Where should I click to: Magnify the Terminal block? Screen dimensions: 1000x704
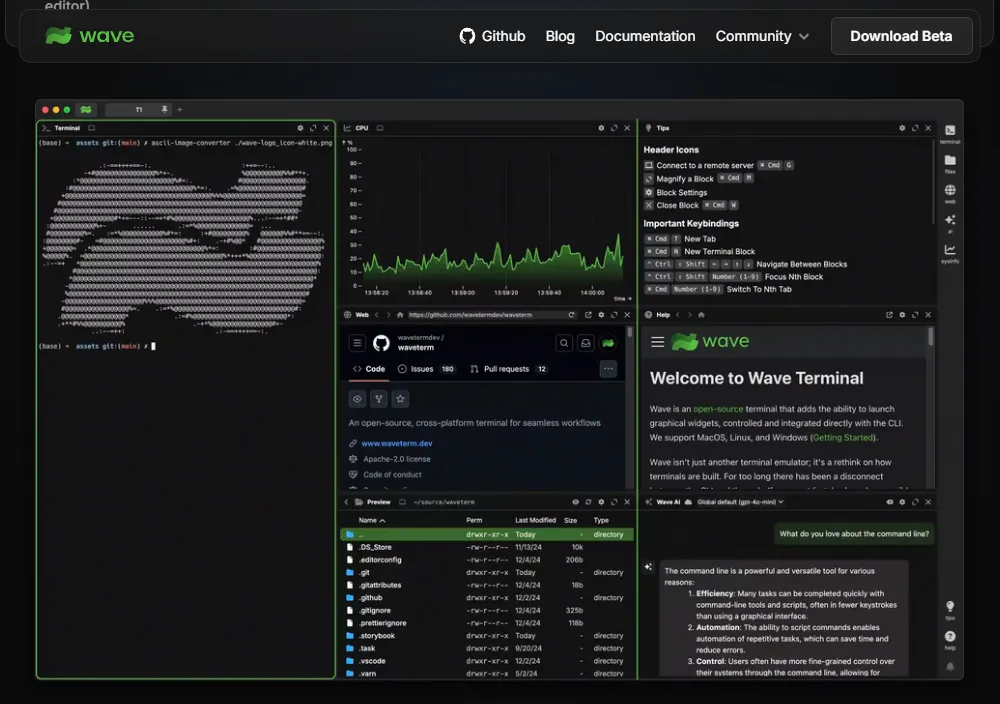click(313, 128)
